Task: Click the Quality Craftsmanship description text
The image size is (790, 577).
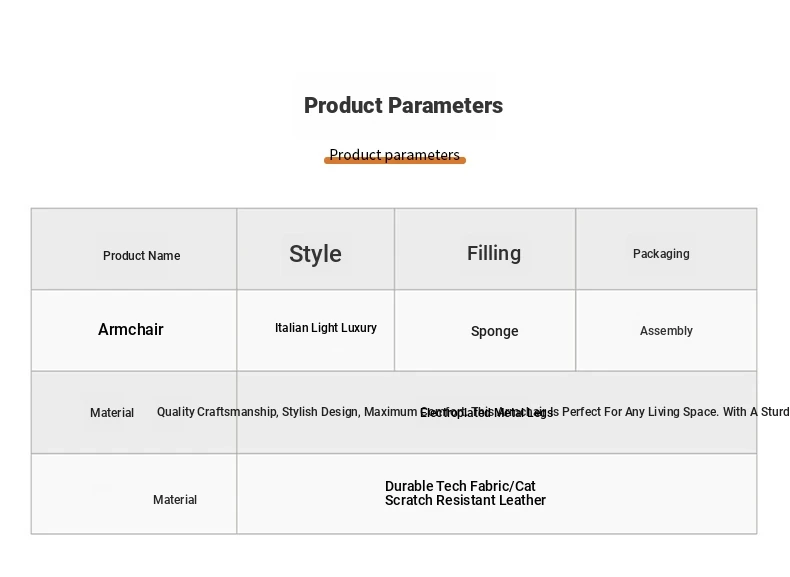Action: tap(473, 412)
